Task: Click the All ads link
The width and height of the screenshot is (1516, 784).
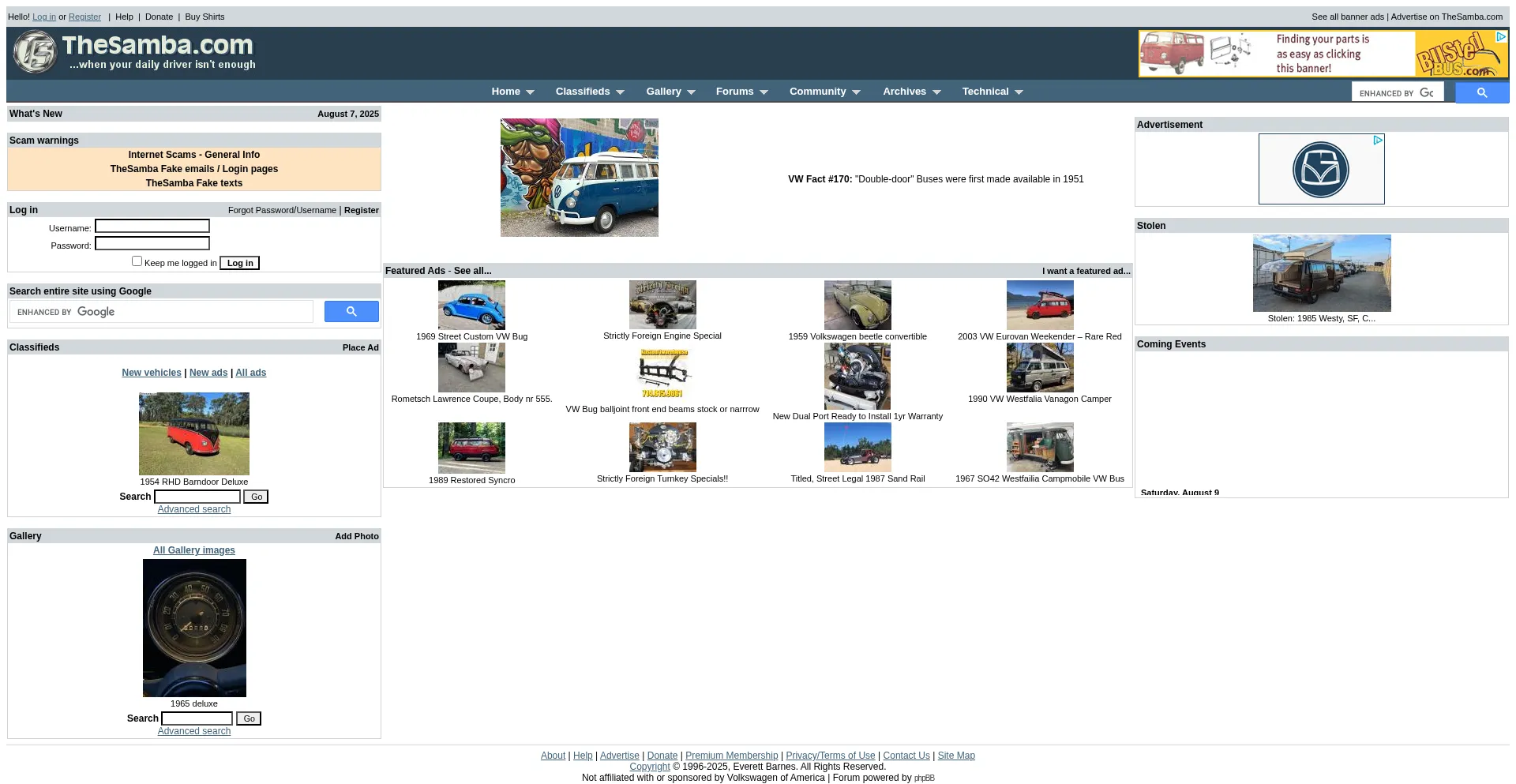Action: 250,373
